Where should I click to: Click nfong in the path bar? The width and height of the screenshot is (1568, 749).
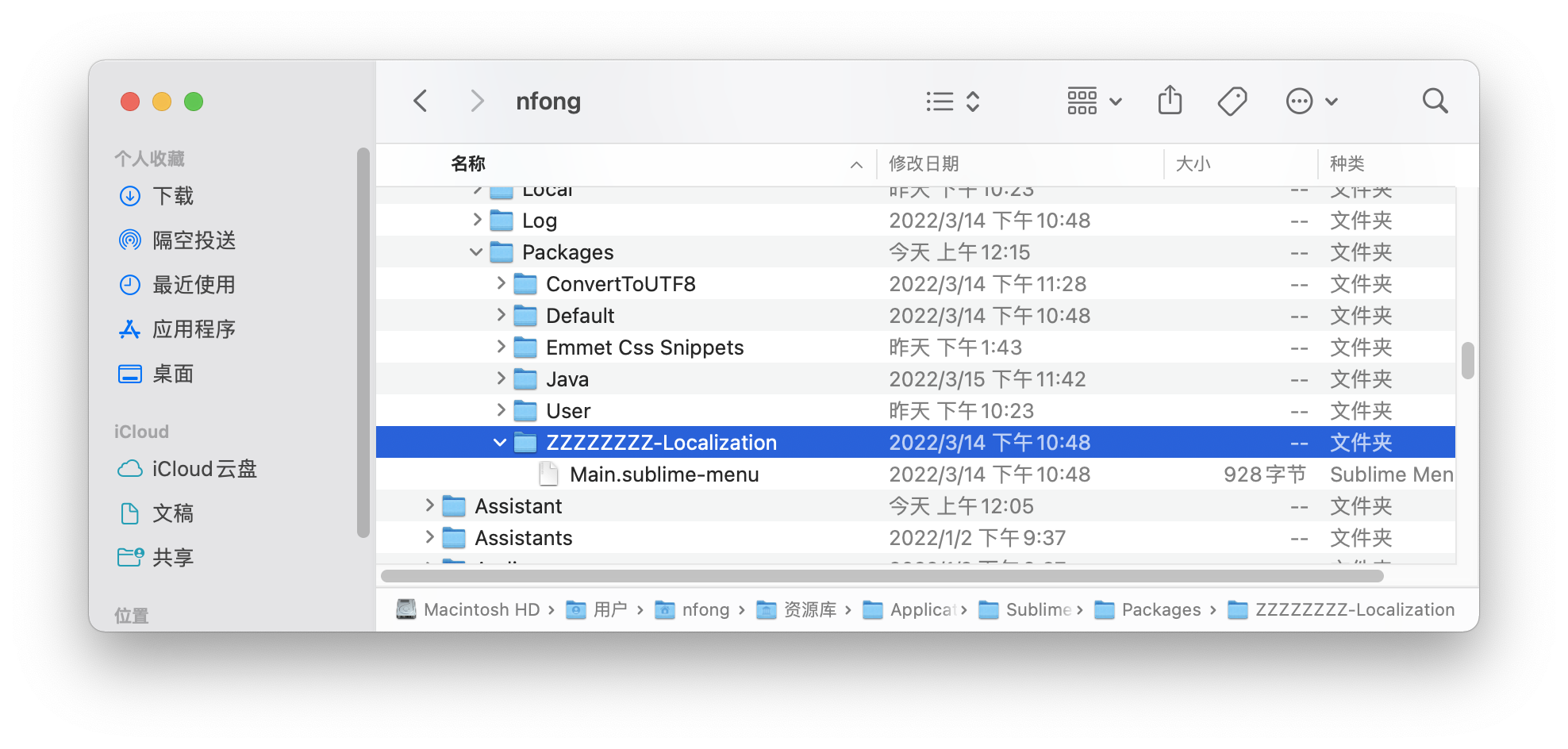692,609
